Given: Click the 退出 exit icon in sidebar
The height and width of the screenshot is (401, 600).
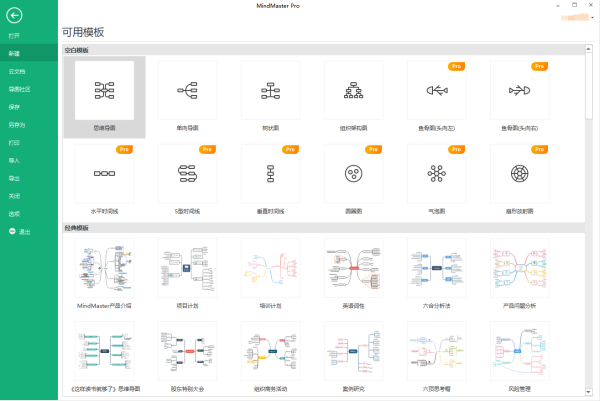Looking at the screenshot, I should coord(12,231).
